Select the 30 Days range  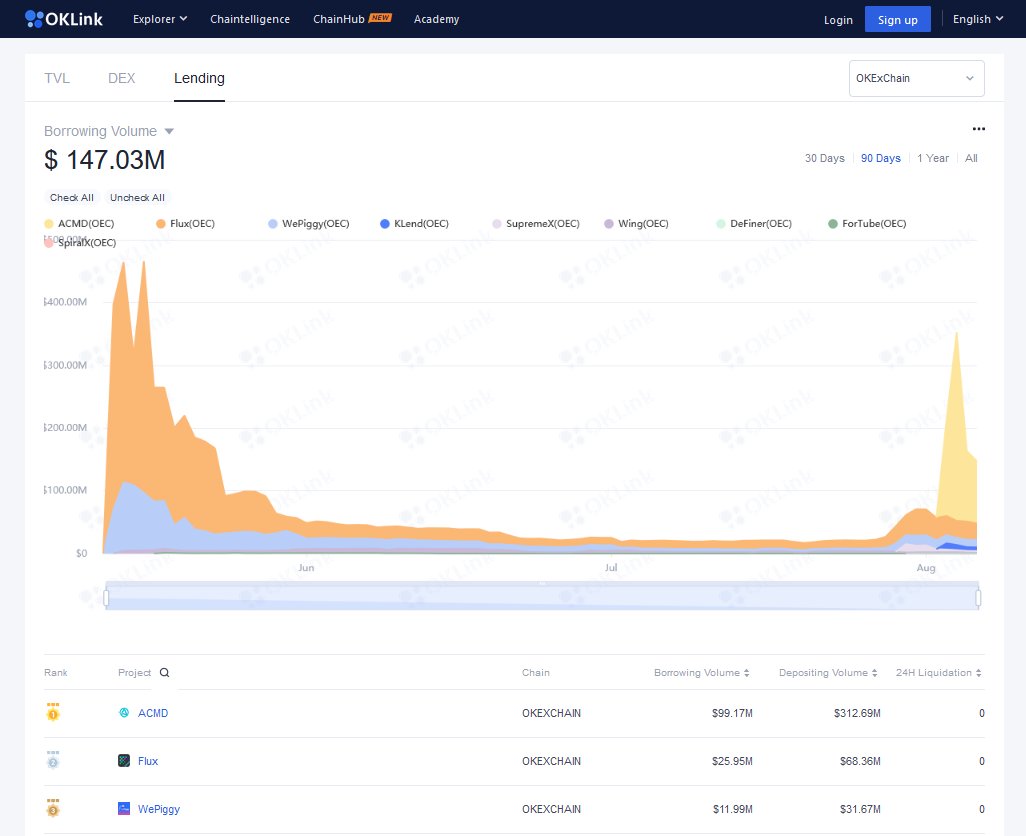point(824,158)
